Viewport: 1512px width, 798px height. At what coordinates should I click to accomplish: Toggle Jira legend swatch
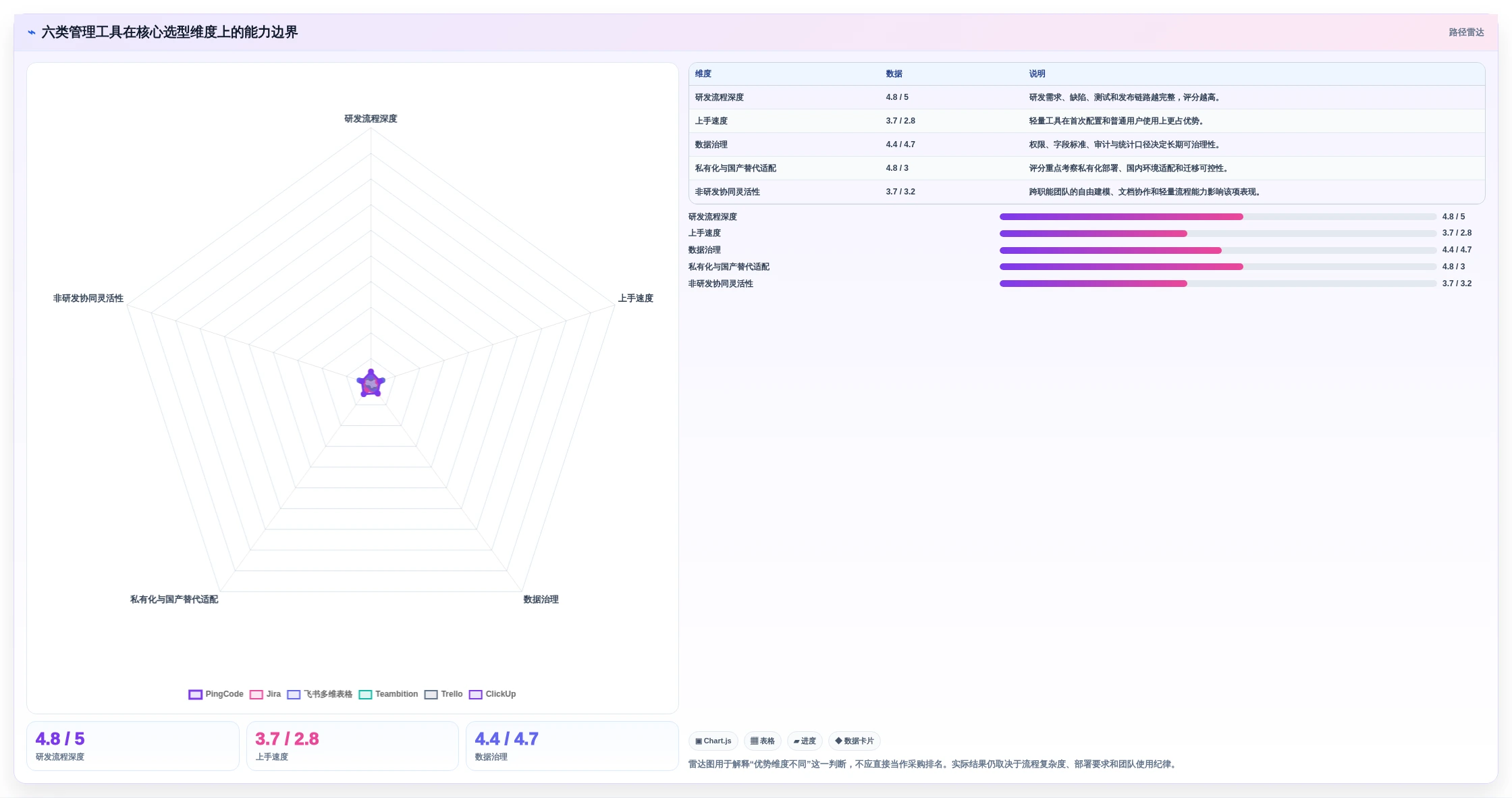click(x=256, y=694)
